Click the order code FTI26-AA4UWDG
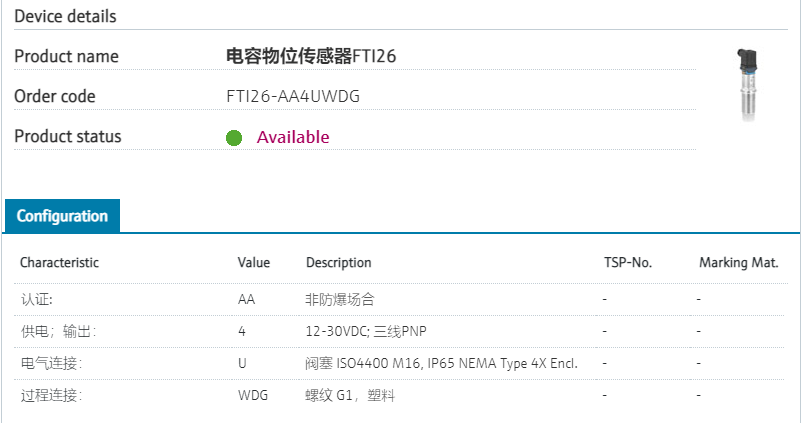 [293, 97]
